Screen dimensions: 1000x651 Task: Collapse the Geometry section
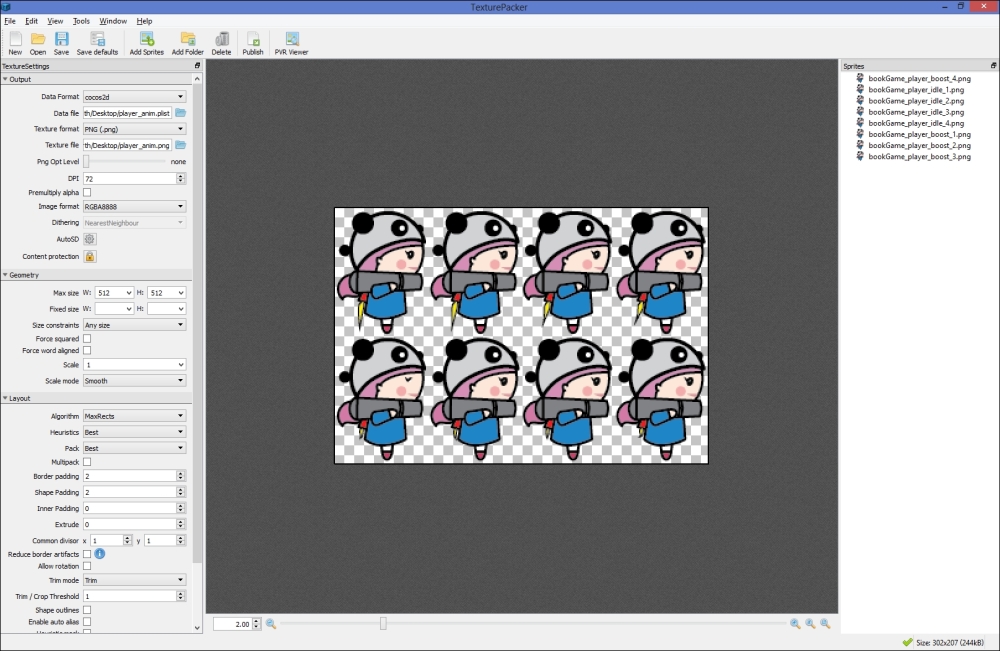[5, 275]
